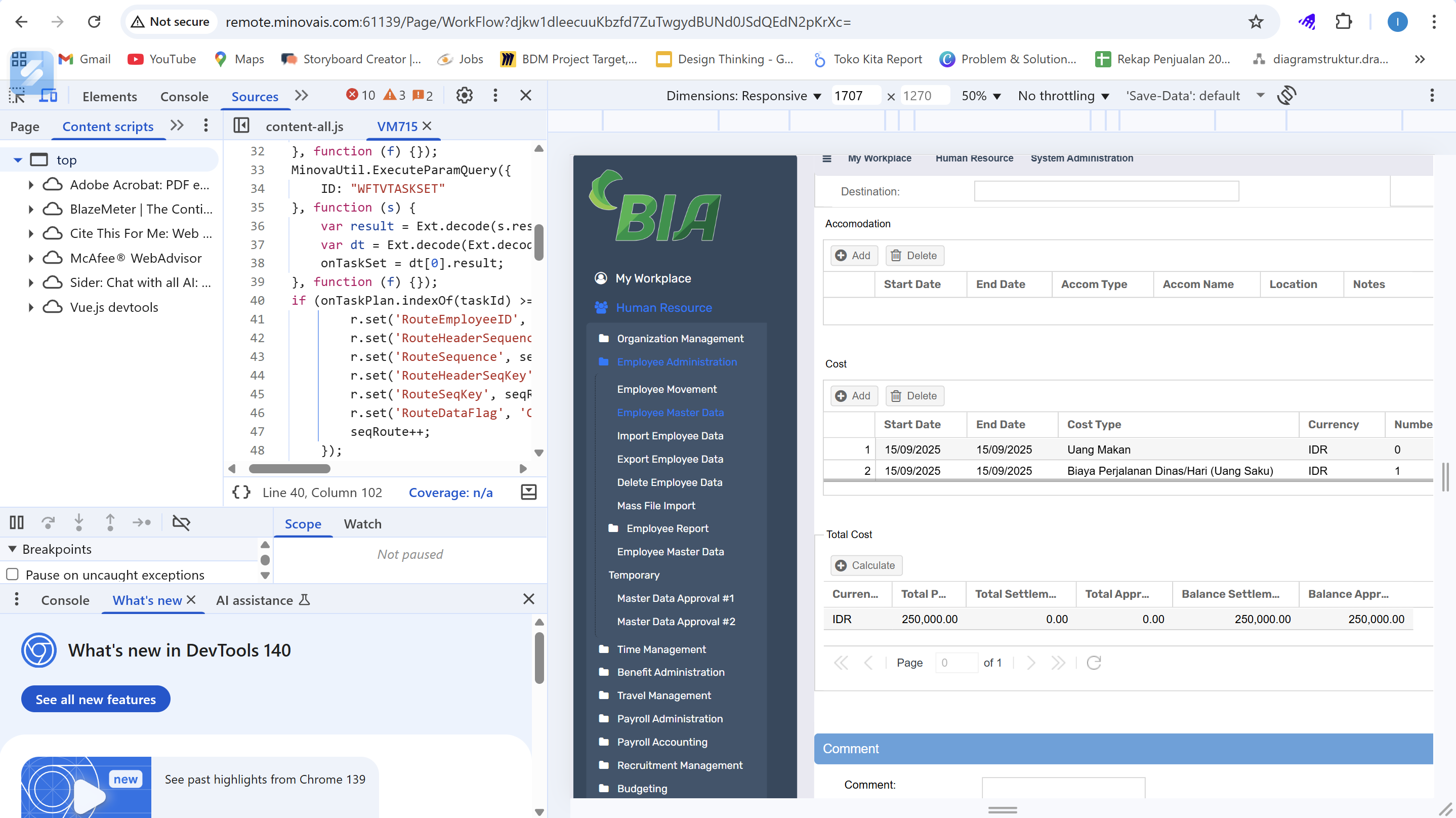Click the horizontal scrollbar in code editor
The width and height of the screenshot is (1456, 818).
289,469
